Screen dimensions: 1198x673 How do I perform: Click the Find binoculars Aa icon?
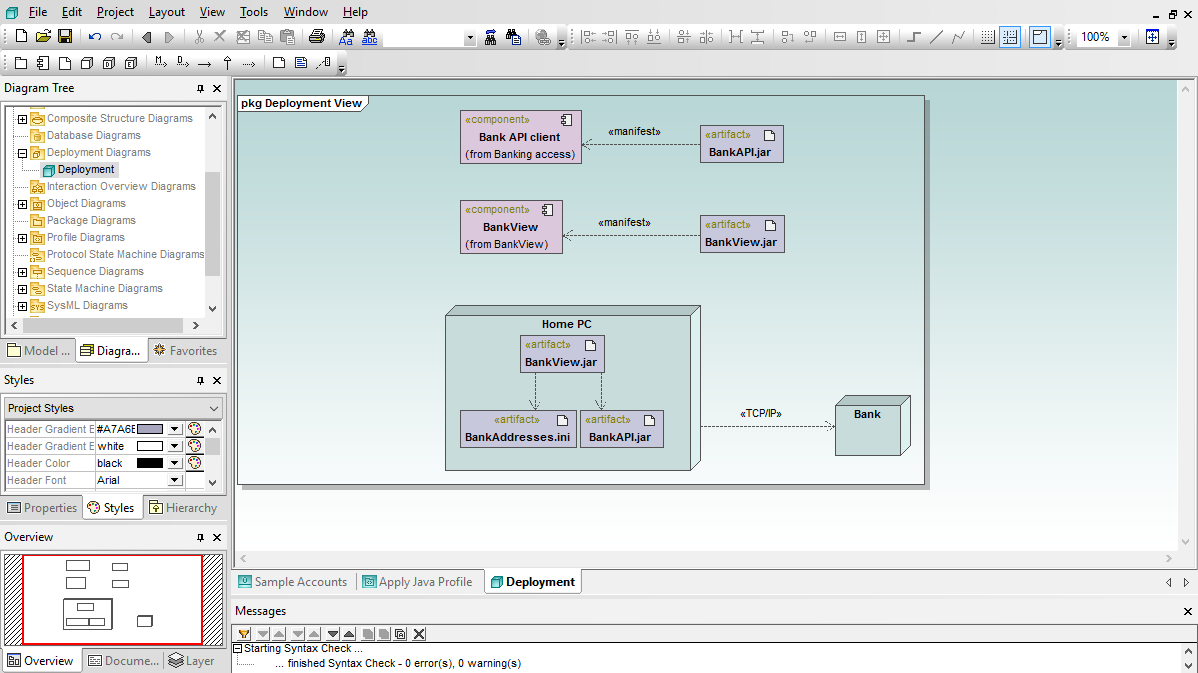pos(347,37)
